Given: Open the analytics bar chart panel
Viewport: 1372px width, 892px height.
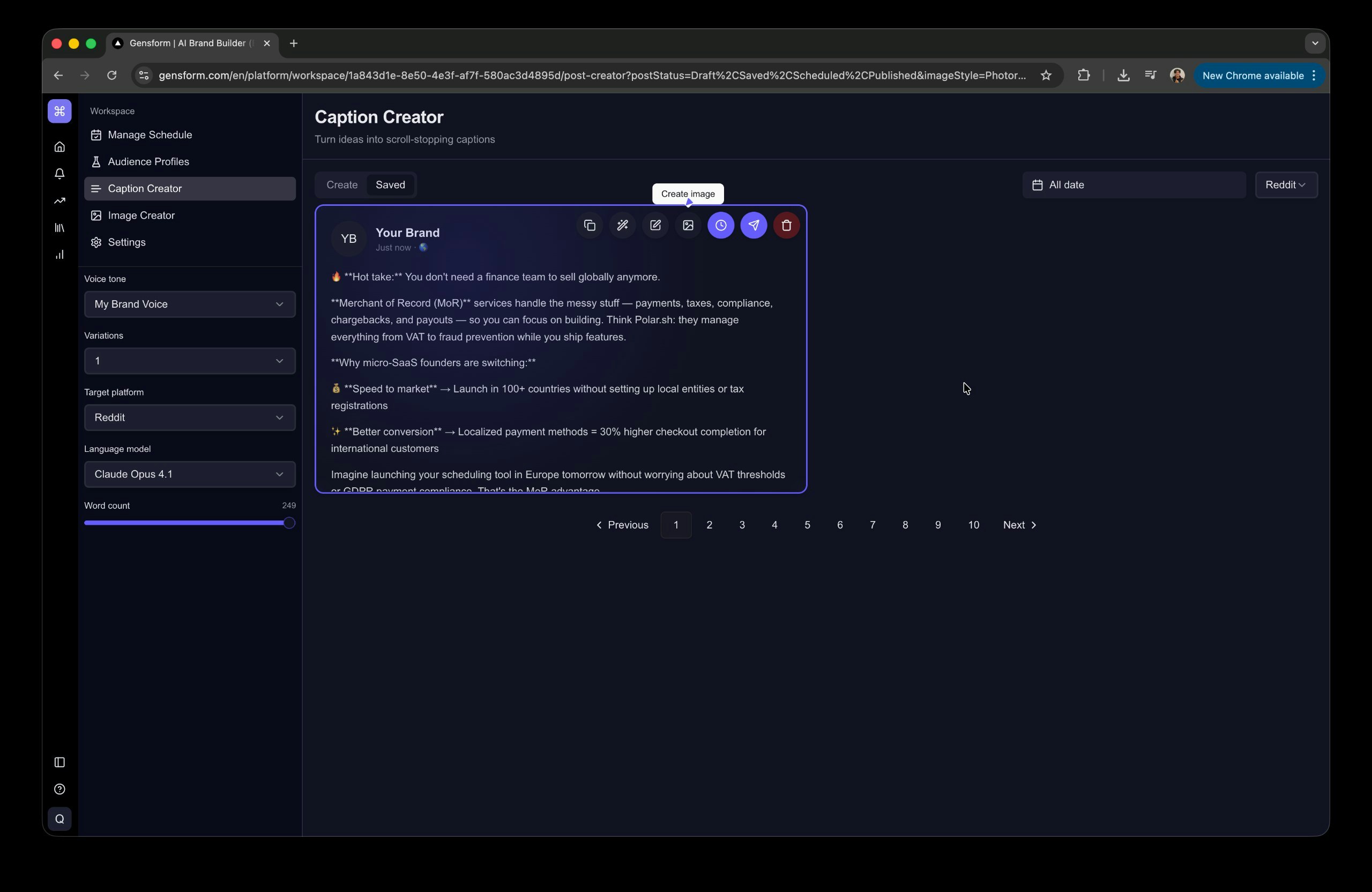Looking at the screenshot, I should pyautogui.click(x=59, y=254).
